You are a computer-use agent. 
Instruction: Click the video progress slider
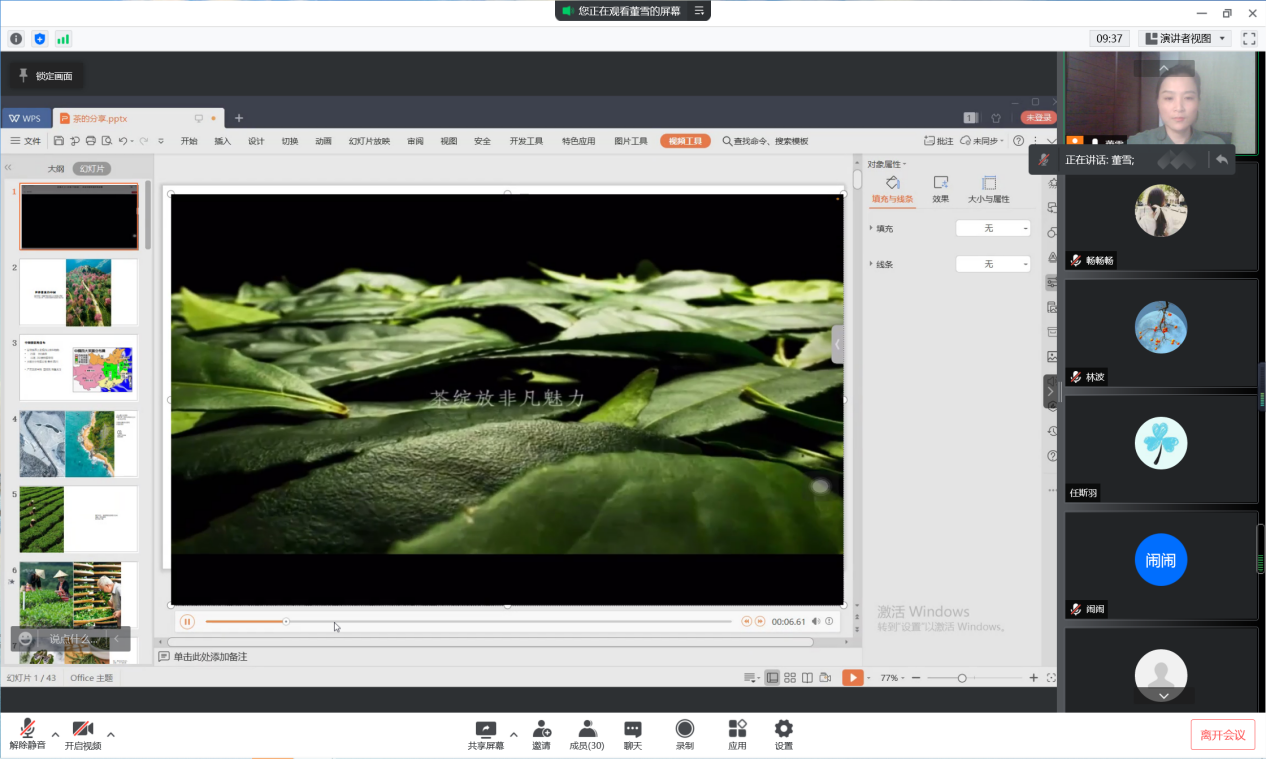click(468, 622)
